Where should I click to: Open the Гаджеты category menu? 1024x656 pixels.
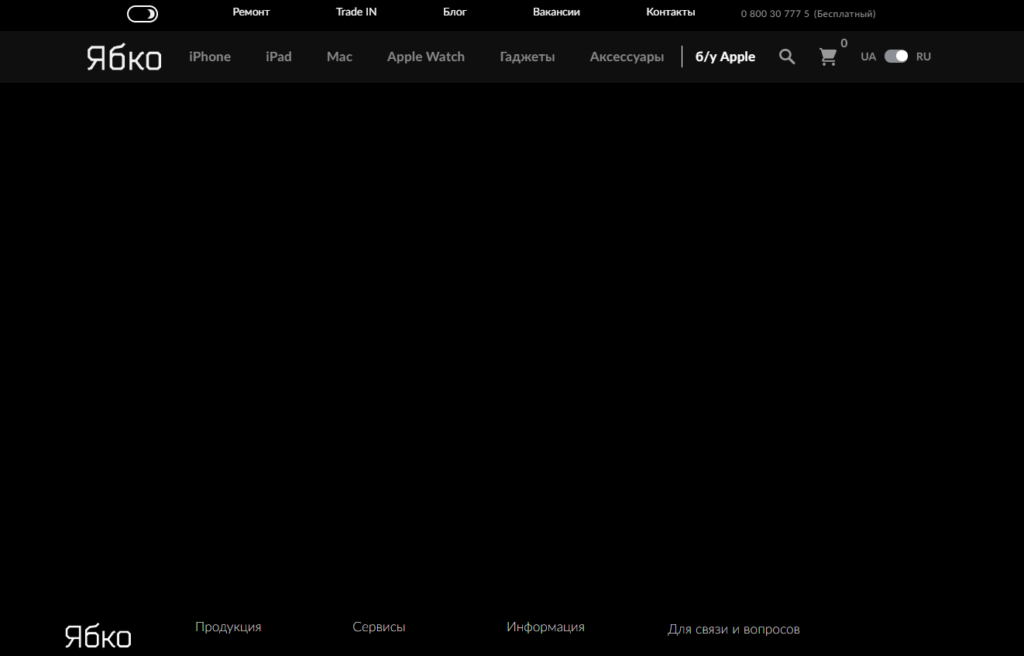[527, 57]
